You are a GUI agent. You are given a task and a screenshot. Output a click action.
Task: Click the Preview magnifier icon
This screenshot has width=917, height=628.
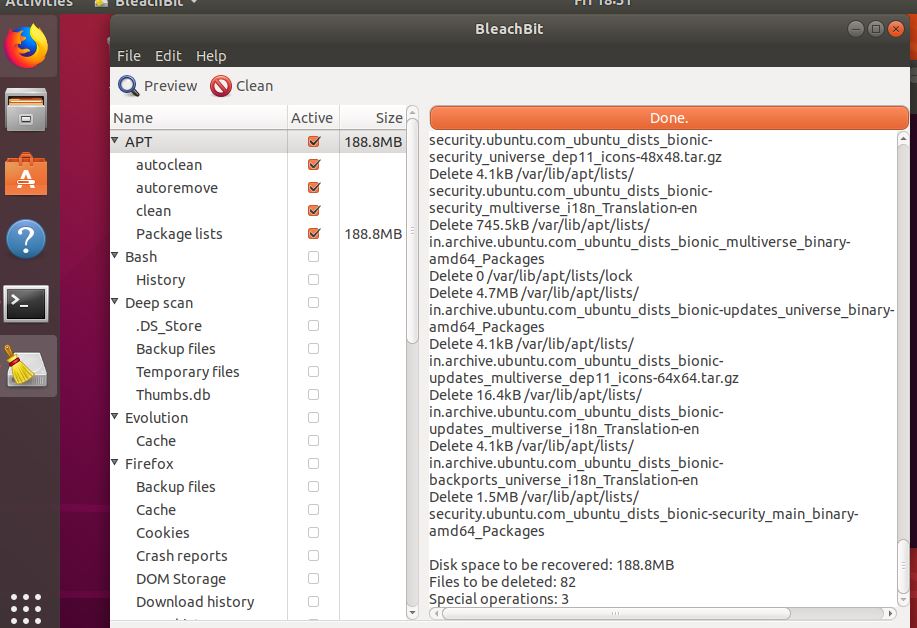coord(128,86)
